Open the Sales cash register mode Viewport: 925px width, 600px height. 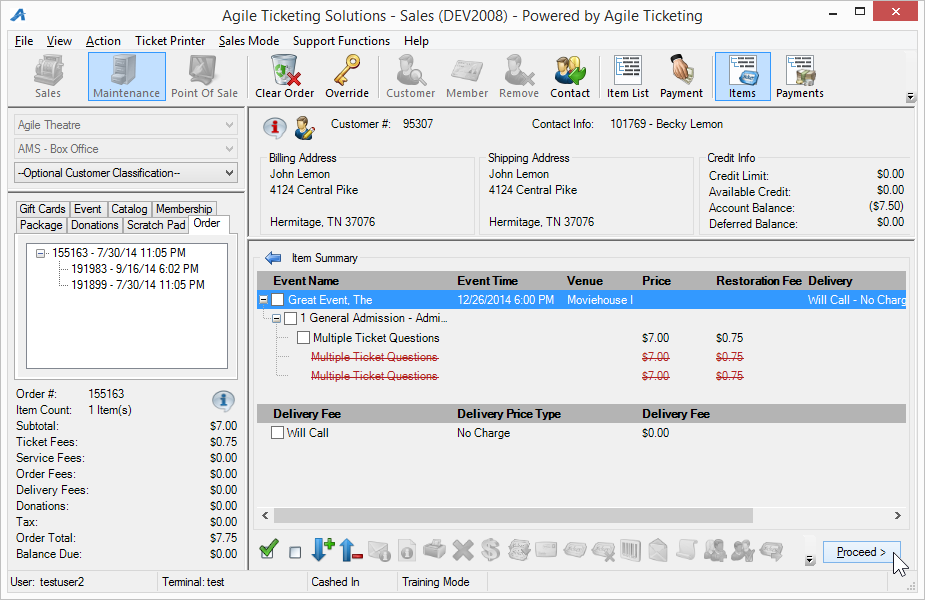[48, 77]
